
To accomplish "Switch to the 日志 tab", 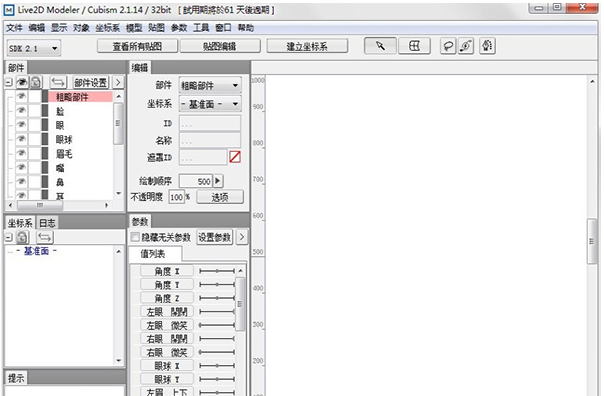I will pyautogui.click(x=47, y=223).
